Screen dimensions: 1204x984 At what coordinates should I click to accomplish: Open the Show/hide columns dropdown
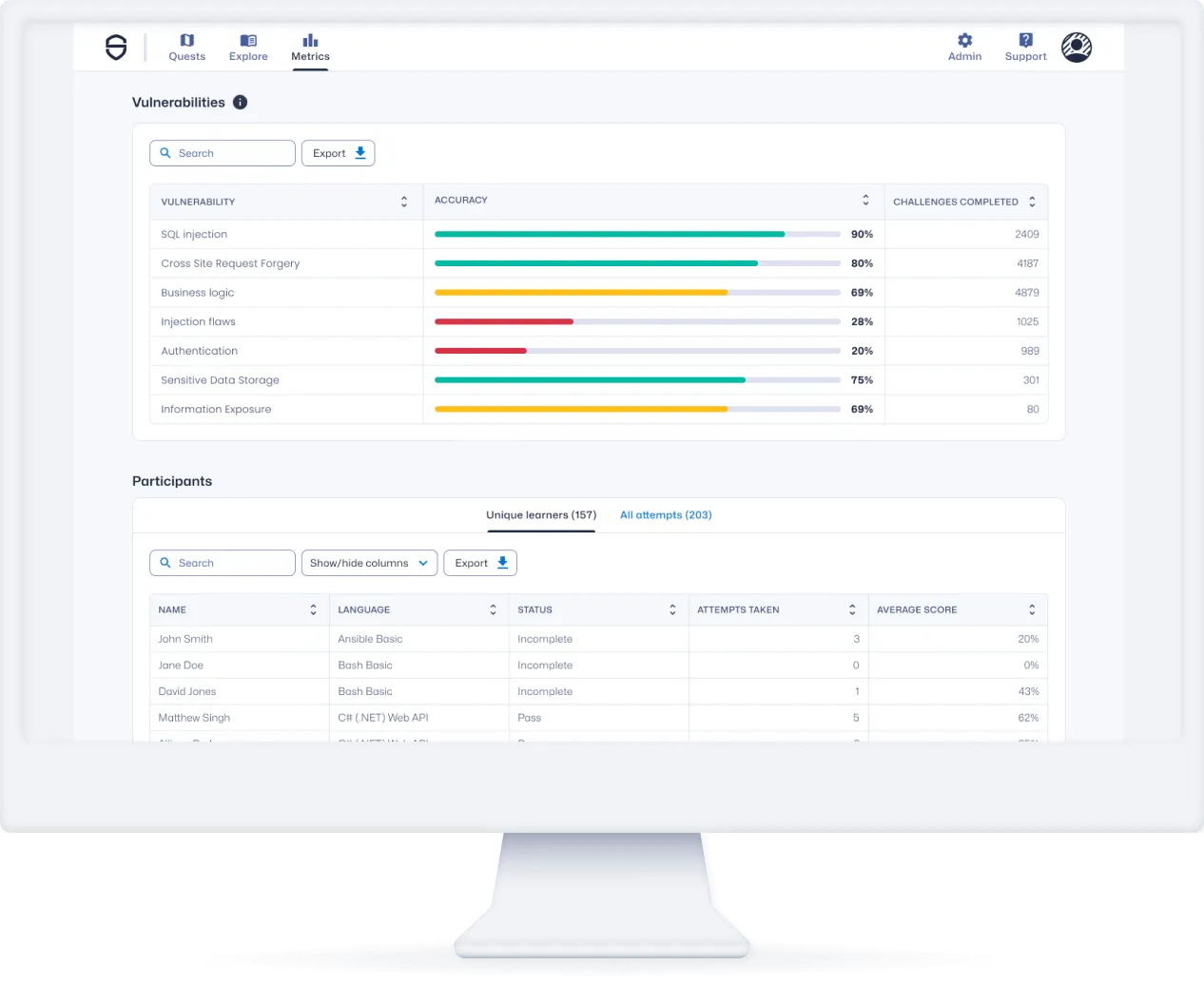tap(369, 563)
